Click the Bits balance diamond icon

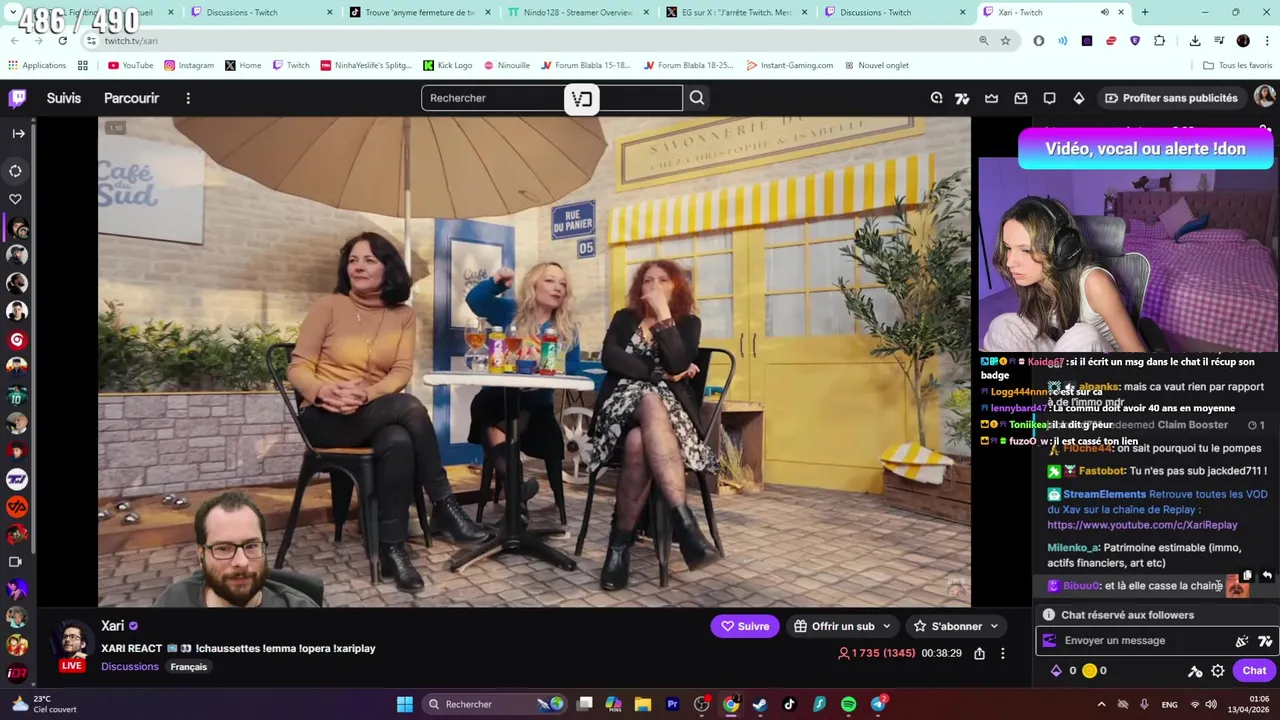click(x=1056, y=671)
